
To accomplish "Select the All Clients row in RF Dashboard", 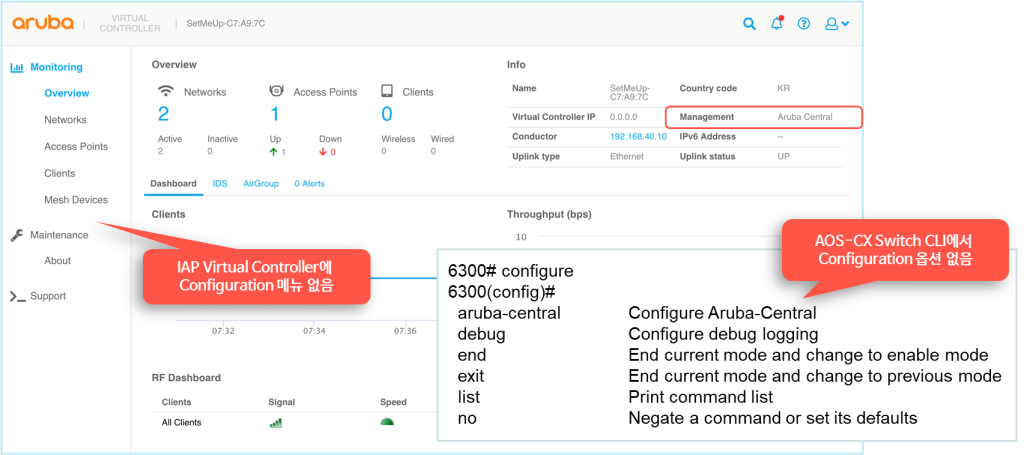I will click(182, 423).
